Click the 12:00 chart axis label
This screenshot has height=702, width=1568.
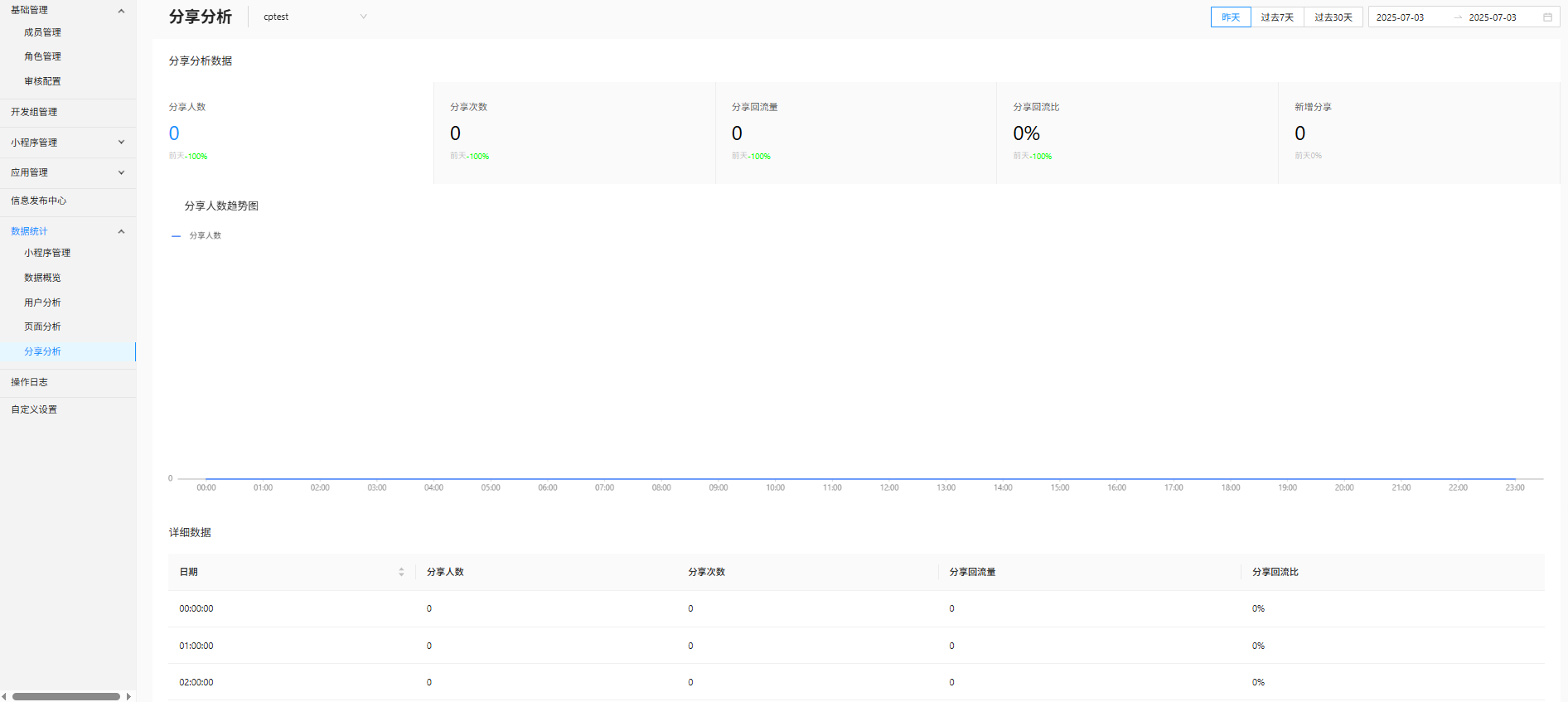[x=889, y=488]
